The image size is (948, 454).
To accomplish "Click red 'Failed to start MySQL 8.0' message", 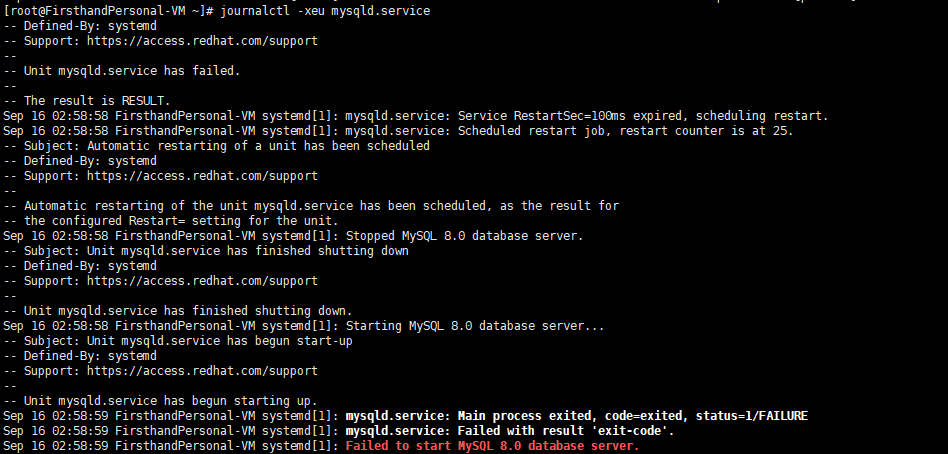I will [491, 446].
